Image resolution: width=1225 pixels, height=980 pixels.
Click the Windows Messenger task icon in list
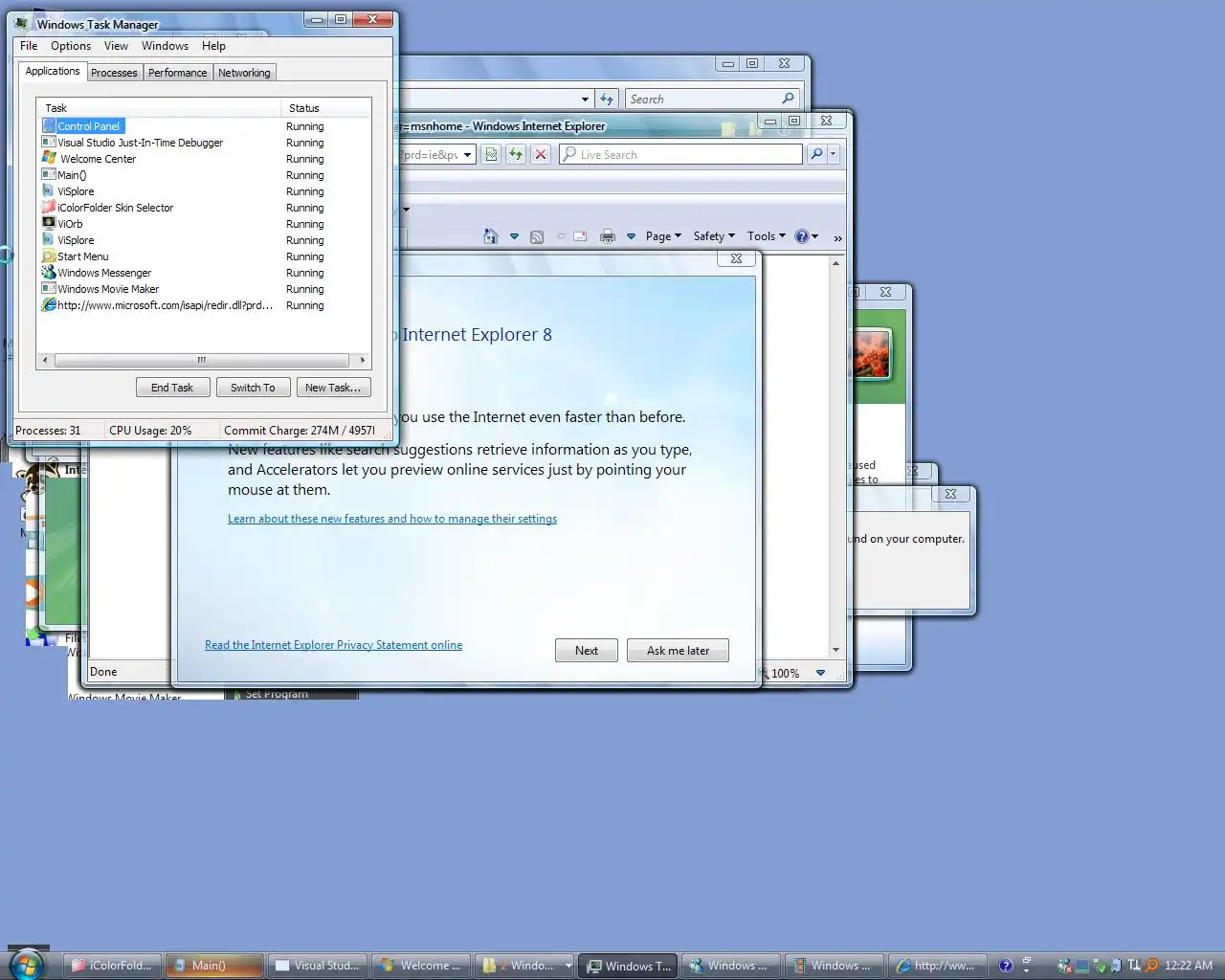(x=49, y=272)
